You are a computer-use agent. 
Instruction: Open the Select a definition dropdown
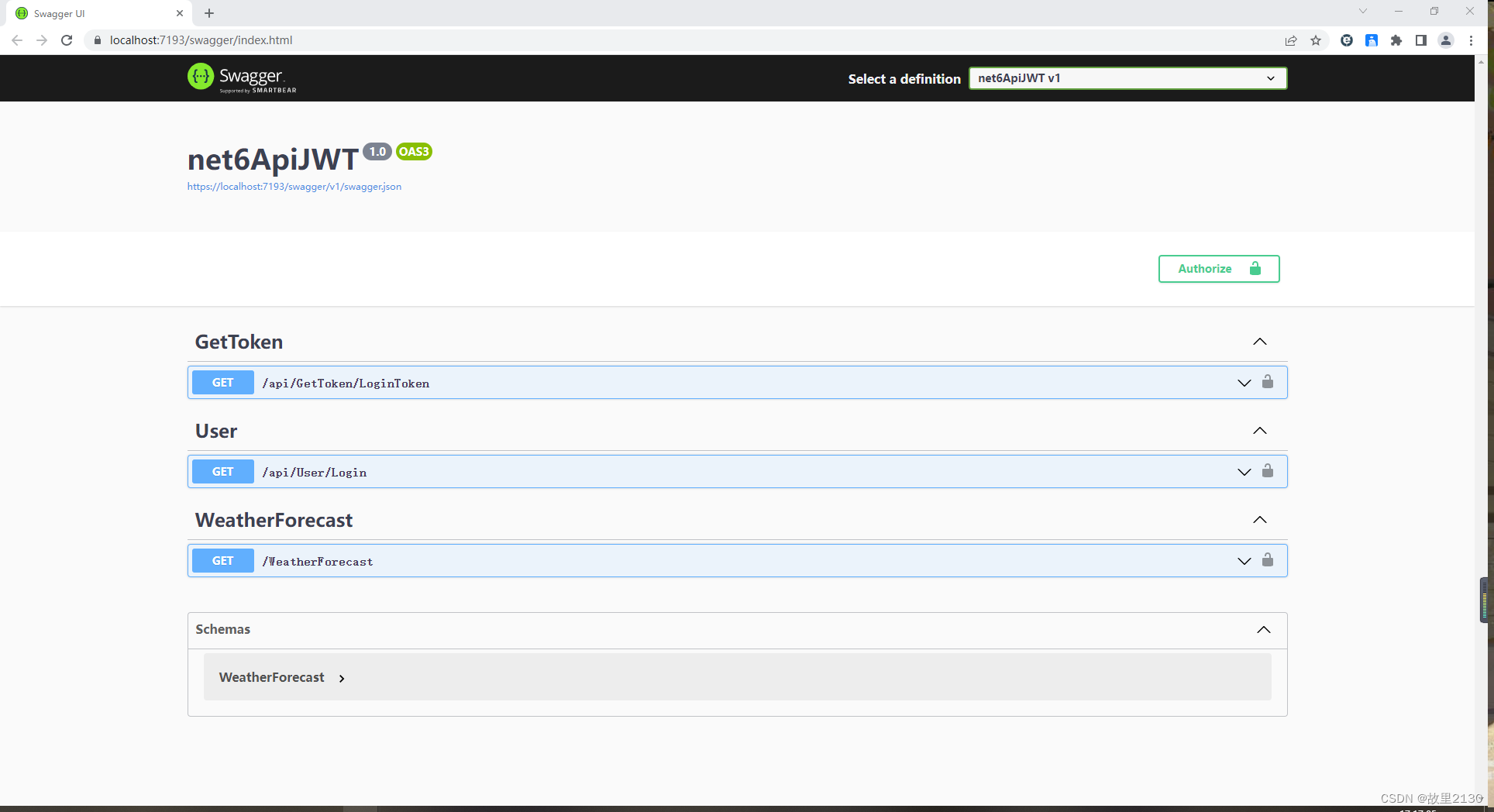(x=1127, y=78)
